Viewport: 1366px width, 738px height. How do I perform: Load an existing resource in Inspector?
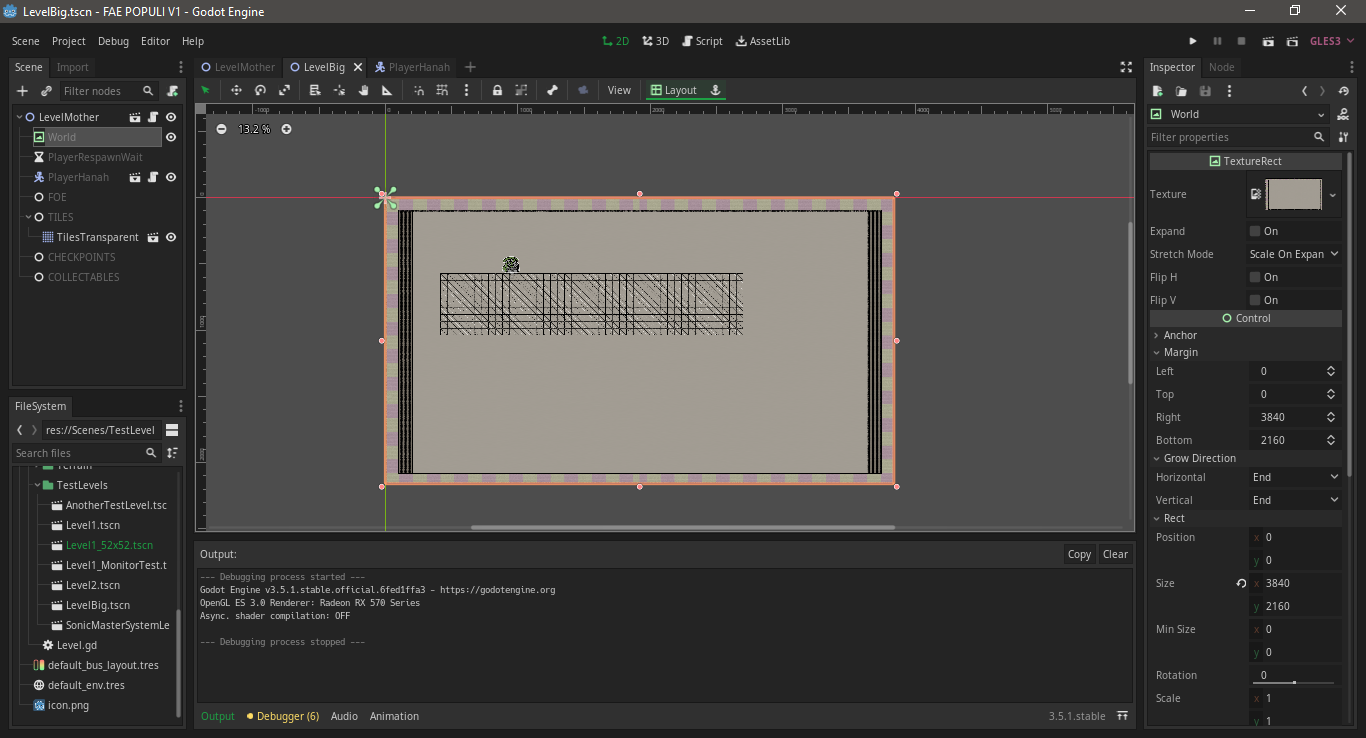tap(1181, 91)
